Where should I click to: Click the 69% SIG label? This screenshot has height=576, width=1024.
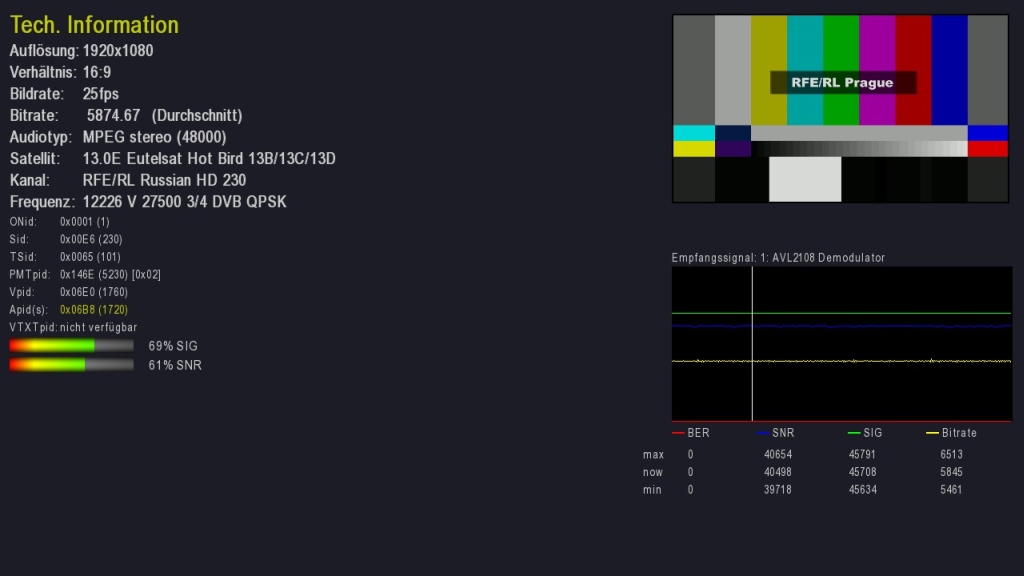[x=172, y=346]
